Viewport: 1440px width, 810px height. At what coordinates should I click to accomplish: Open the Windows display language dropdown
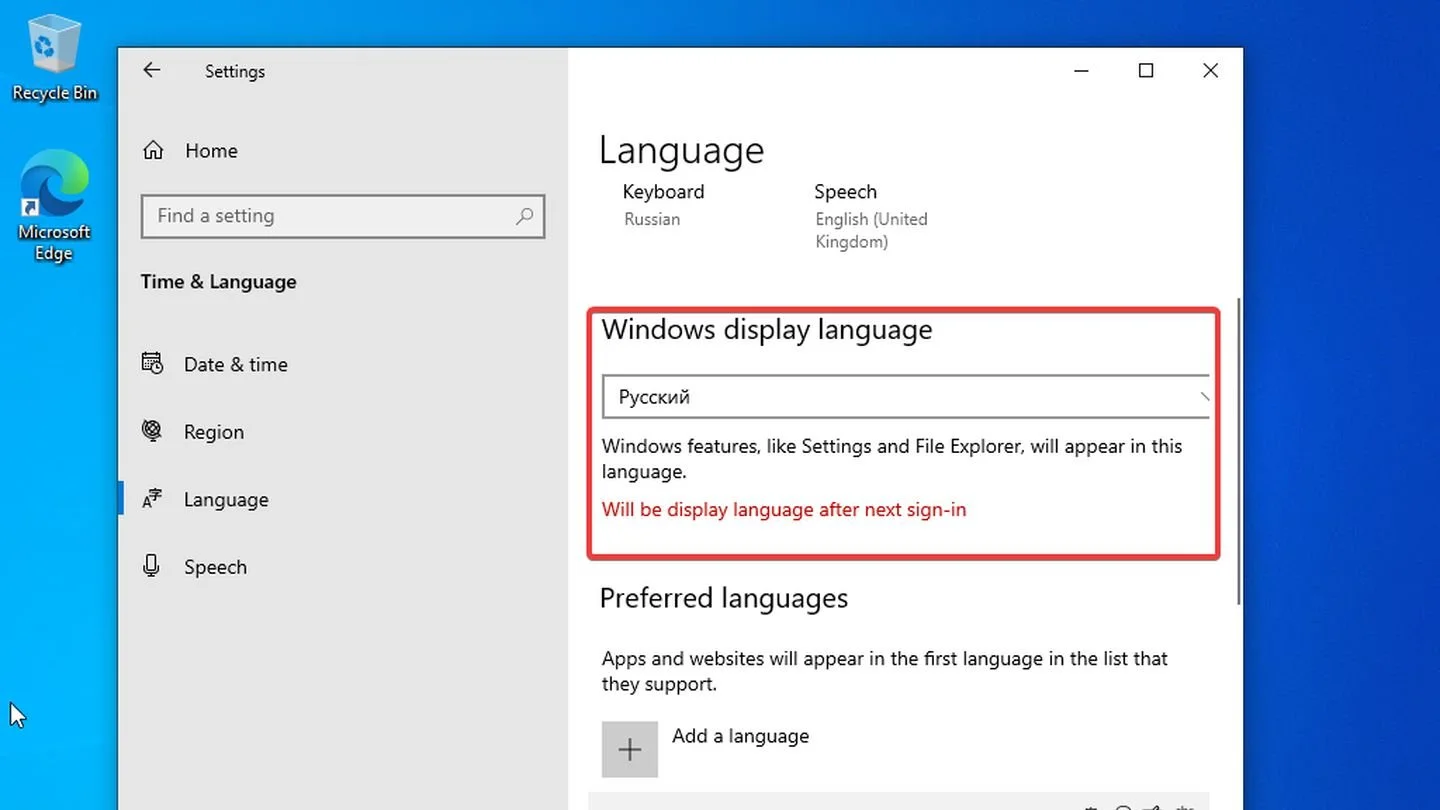point(906,397)
